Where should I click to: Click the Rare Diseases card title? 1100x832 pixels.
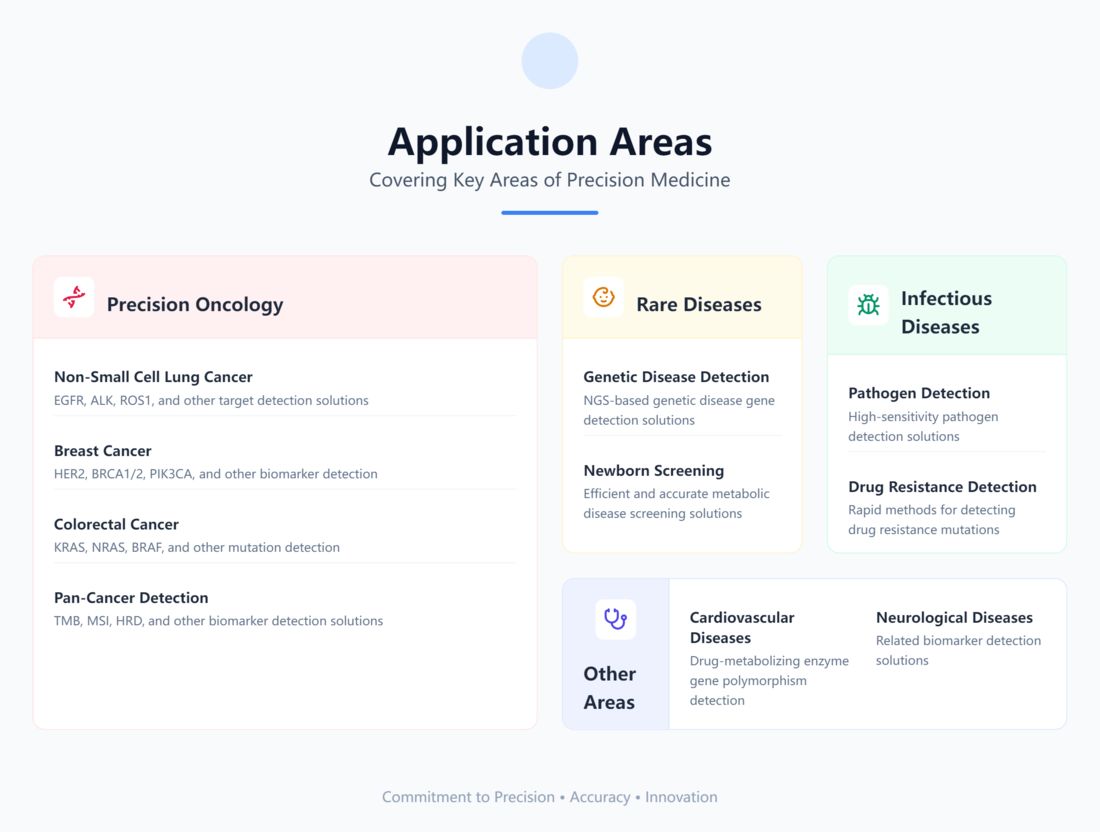coord(699,305)
